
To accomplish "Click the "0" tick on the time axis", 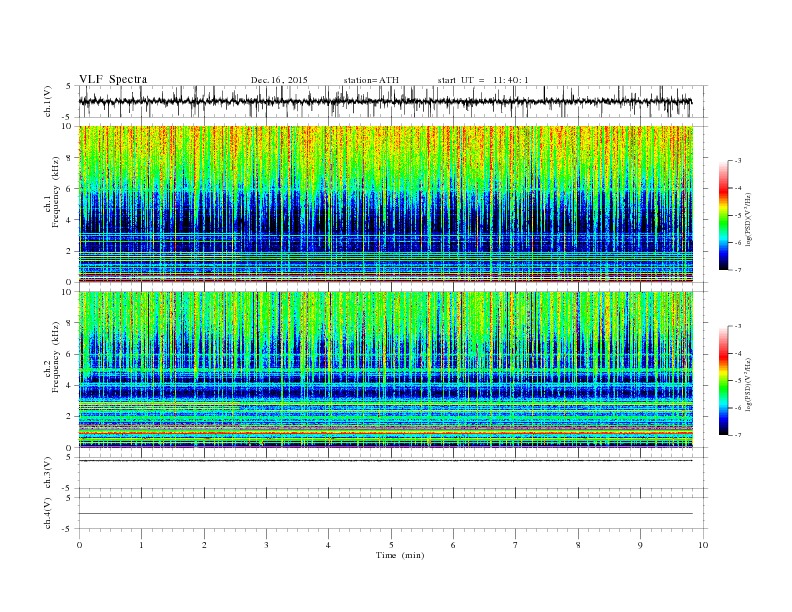I will pos(79,545).
